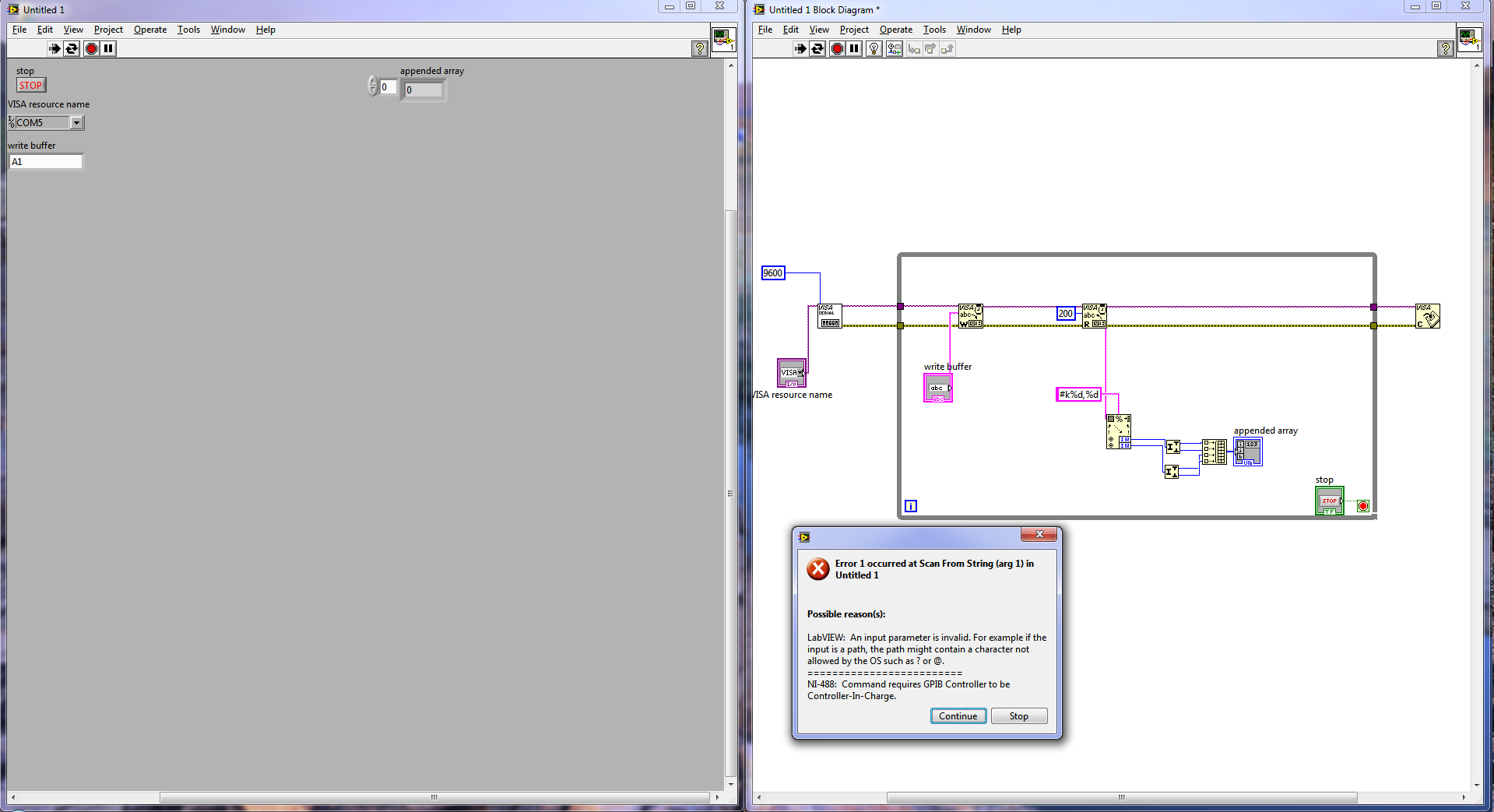Click Run Continuously on the front panel toolbar

[x=72, y=48]
